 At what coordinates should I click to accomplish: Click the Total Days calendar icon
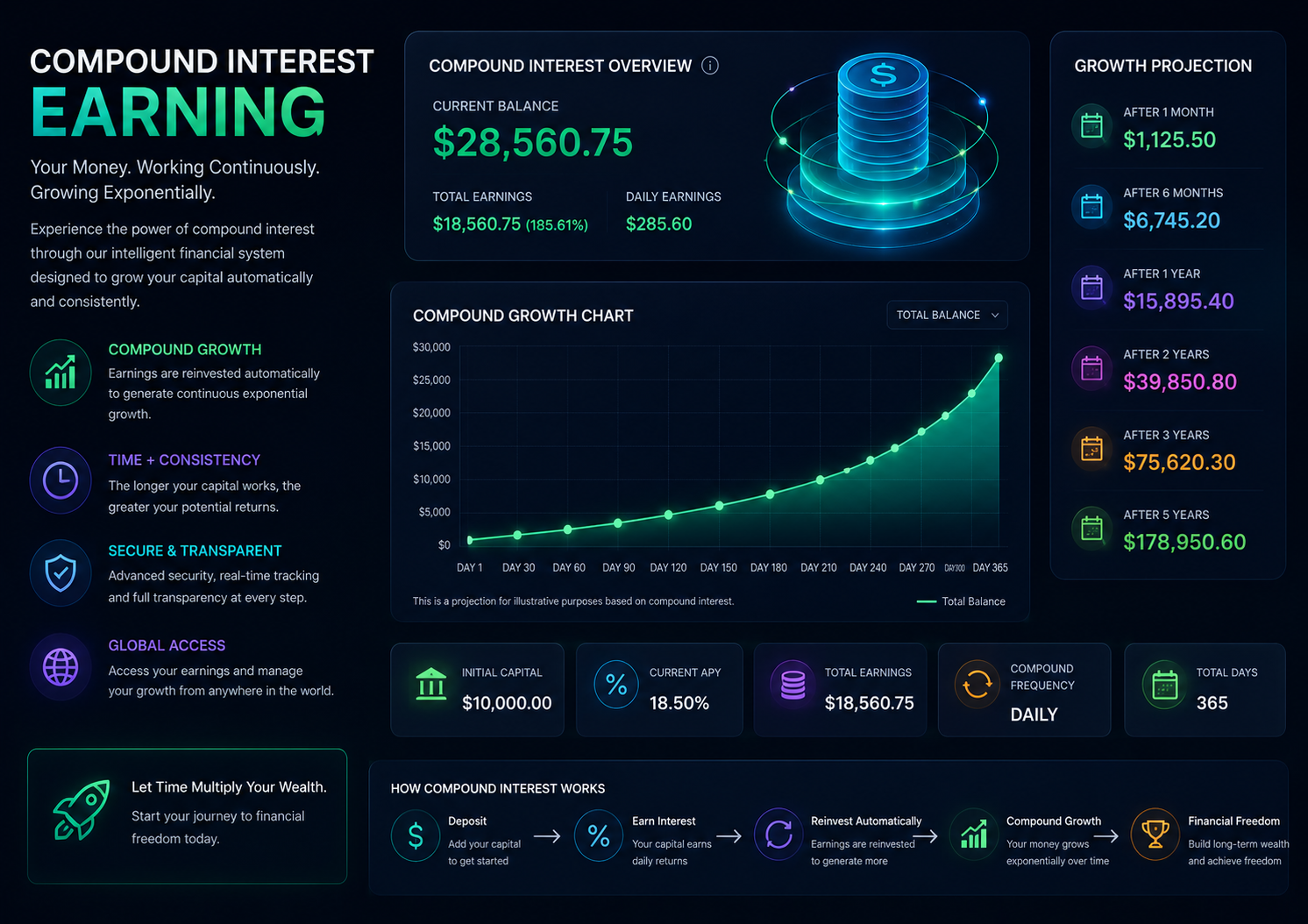[1164, 685]
